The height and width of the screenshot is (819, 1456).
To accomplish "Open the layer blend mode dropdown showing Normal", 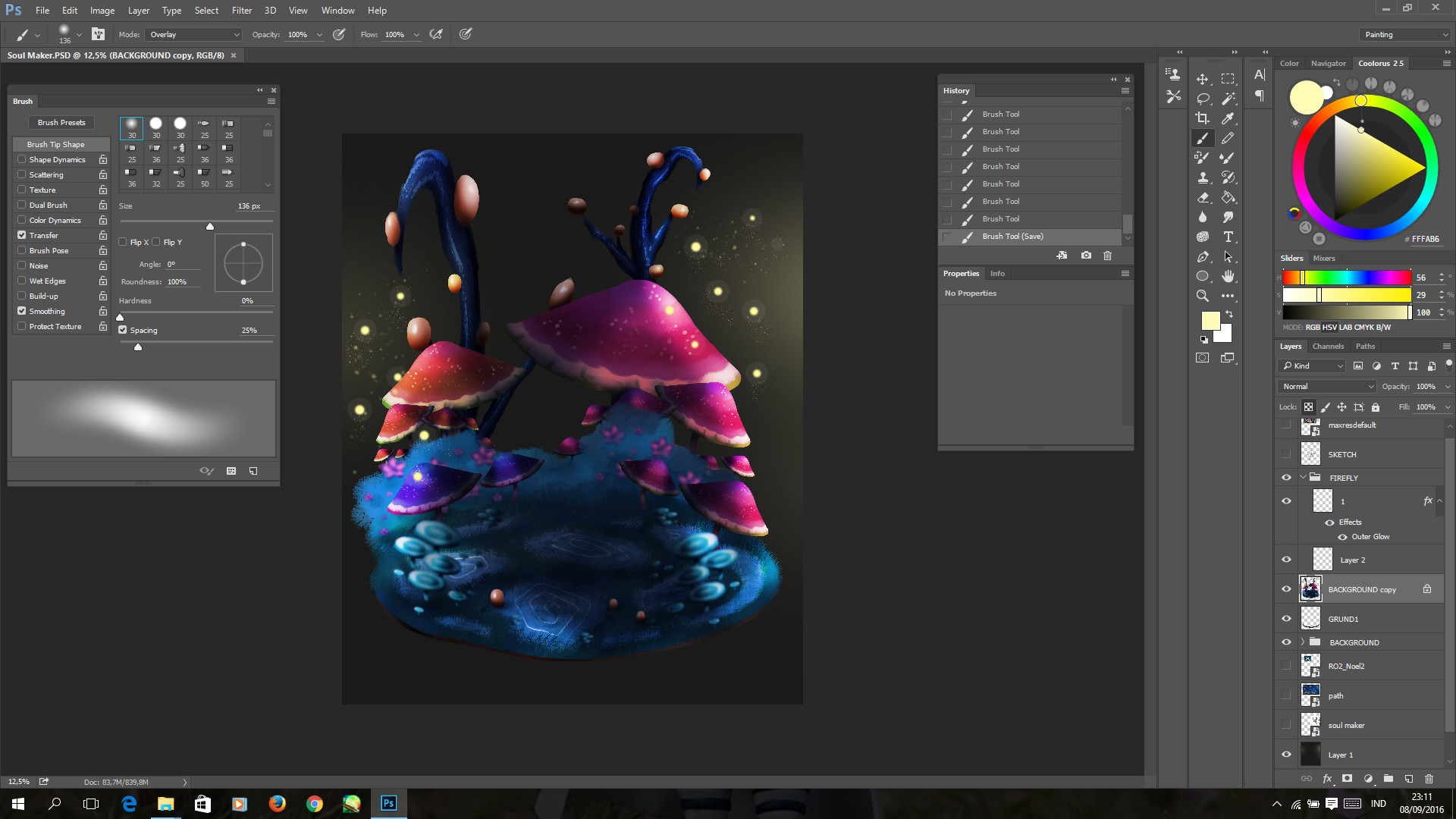I will pyautogui.click(x=1326, y=386).
